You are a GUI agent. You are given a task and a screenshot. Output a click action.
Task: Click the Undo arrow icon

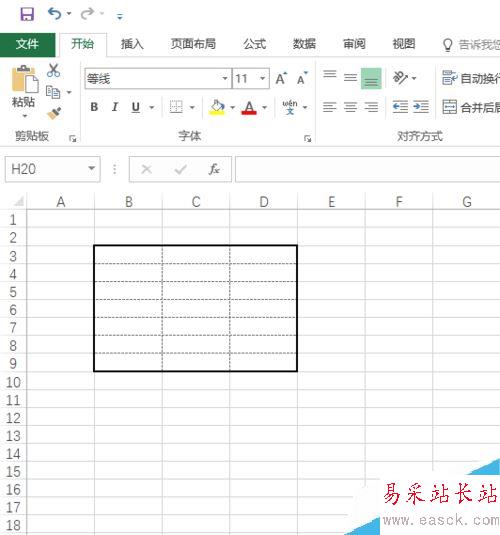pos(55,14)
